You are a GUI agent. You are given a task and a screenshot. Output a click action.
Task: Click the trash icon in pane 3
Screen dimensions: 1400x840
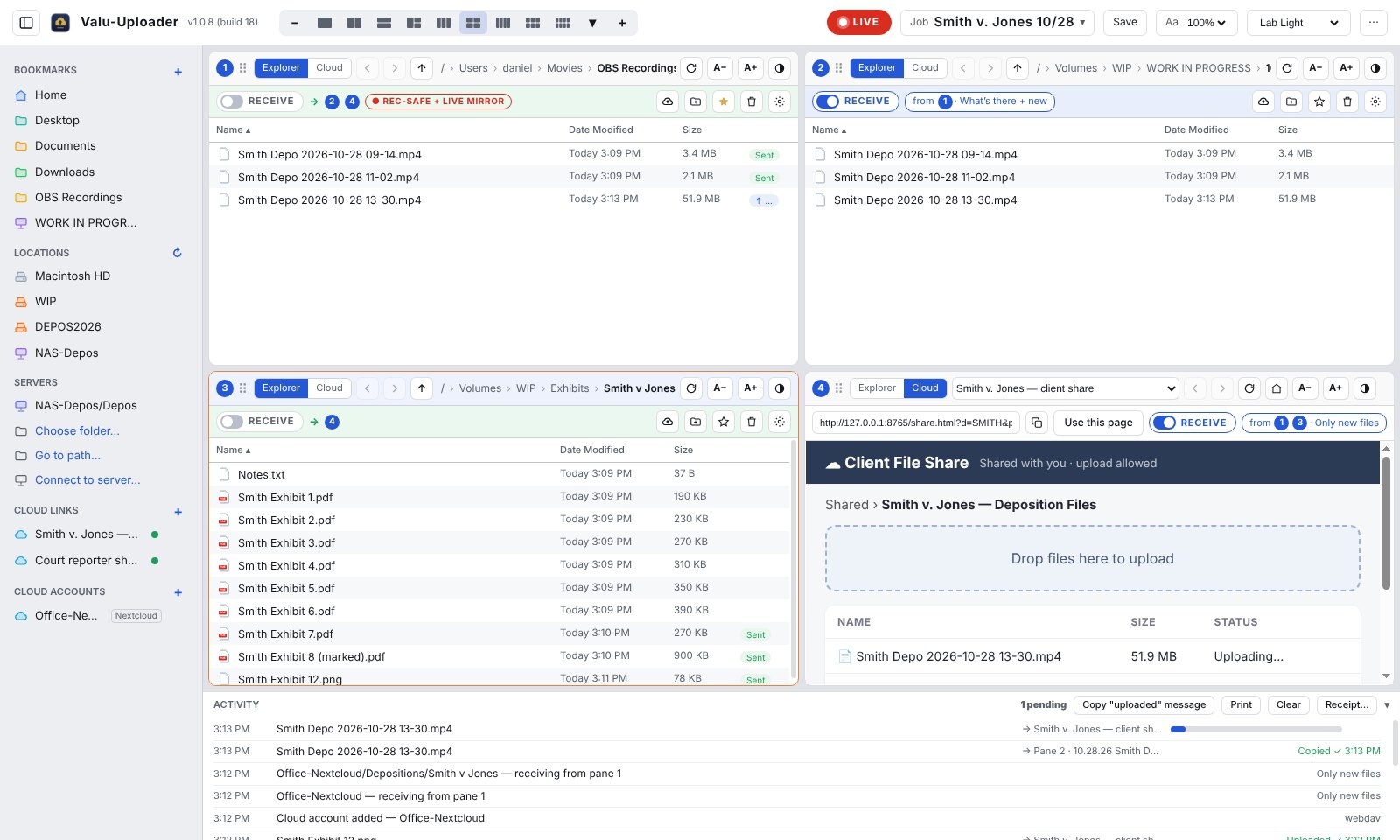tap(752, 422)
